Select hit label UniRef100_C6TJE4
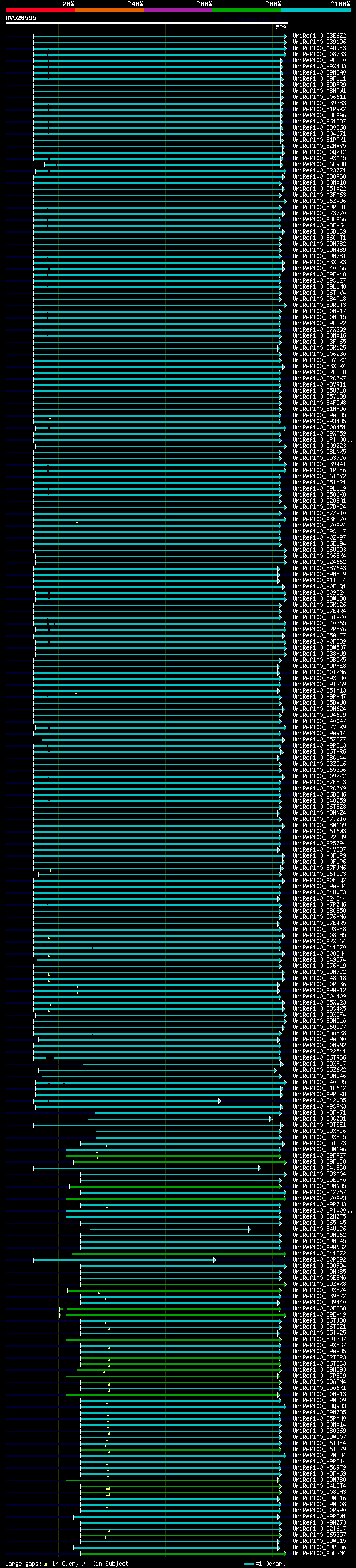356x1568 pixels. click(319, 1443)
